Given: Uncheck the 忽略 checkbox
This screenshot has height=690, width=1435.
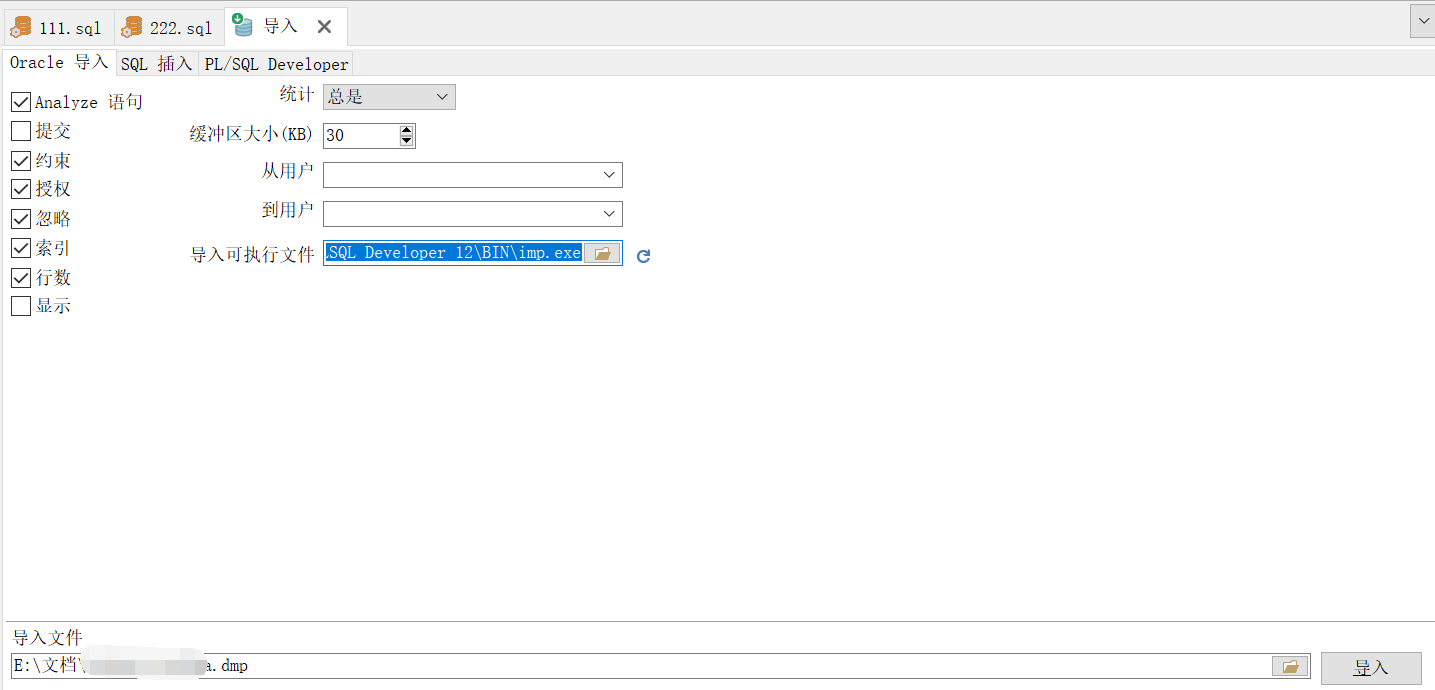Looking at the screenshot, I should [21, 218].
